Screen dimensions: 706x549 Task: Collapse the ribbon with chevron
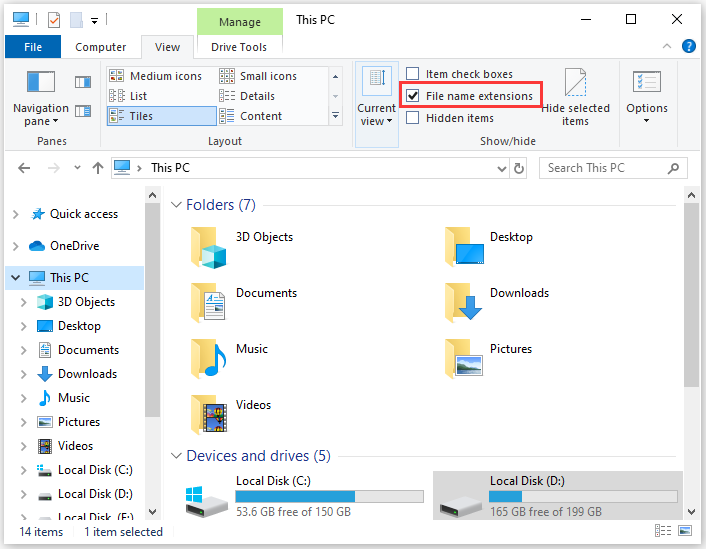tap(667, 46)
